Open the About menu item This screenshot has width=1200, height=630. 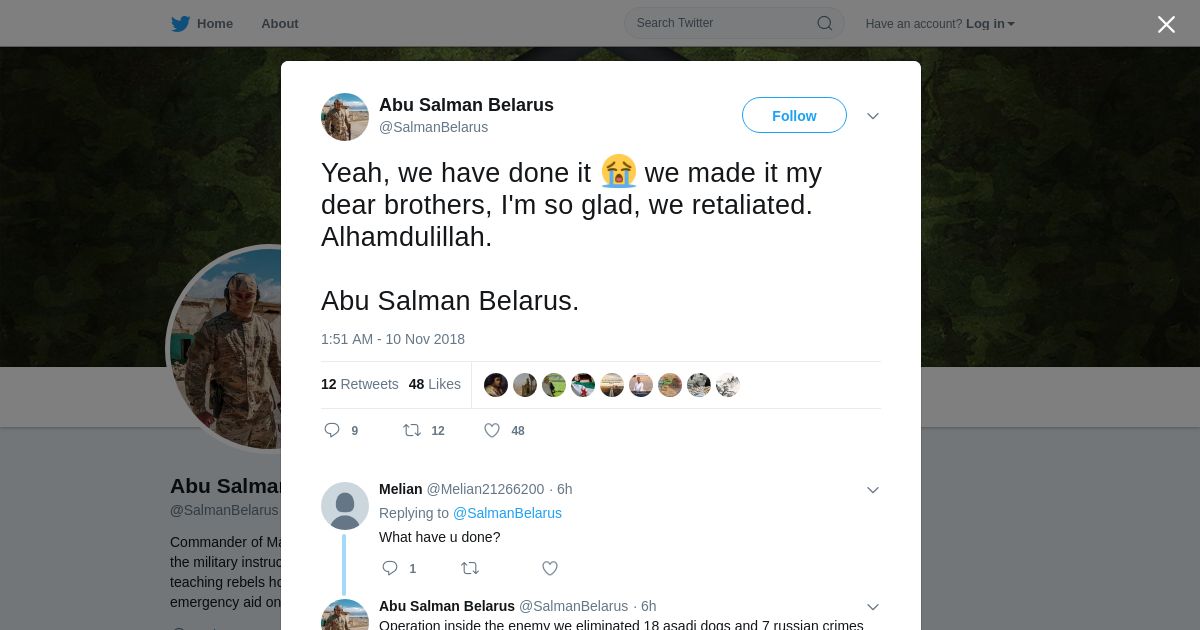[280, 24]
